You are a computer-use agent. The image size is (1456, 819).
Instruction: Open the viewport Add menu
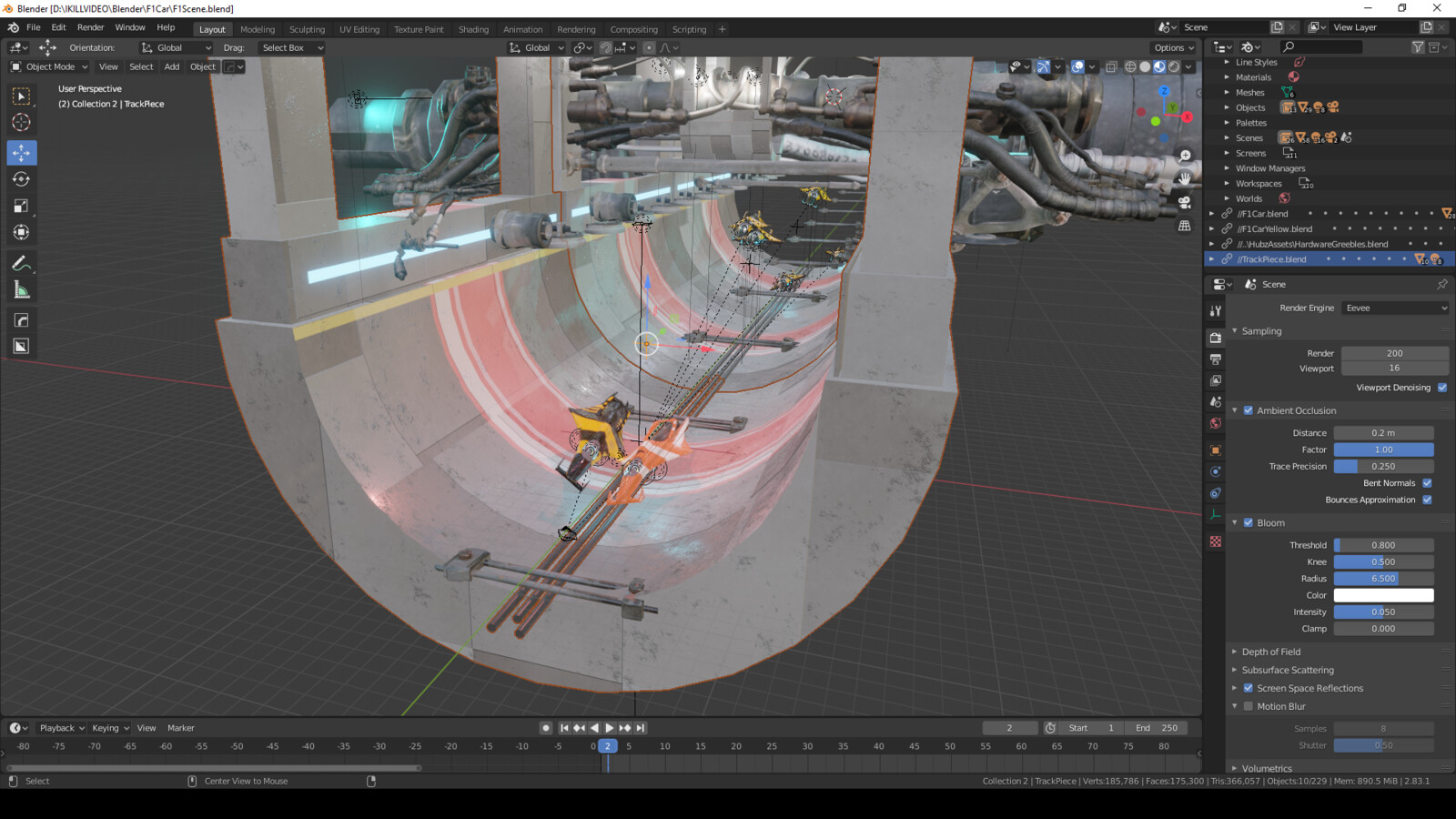pyautogui.click(x=171, y=66)
